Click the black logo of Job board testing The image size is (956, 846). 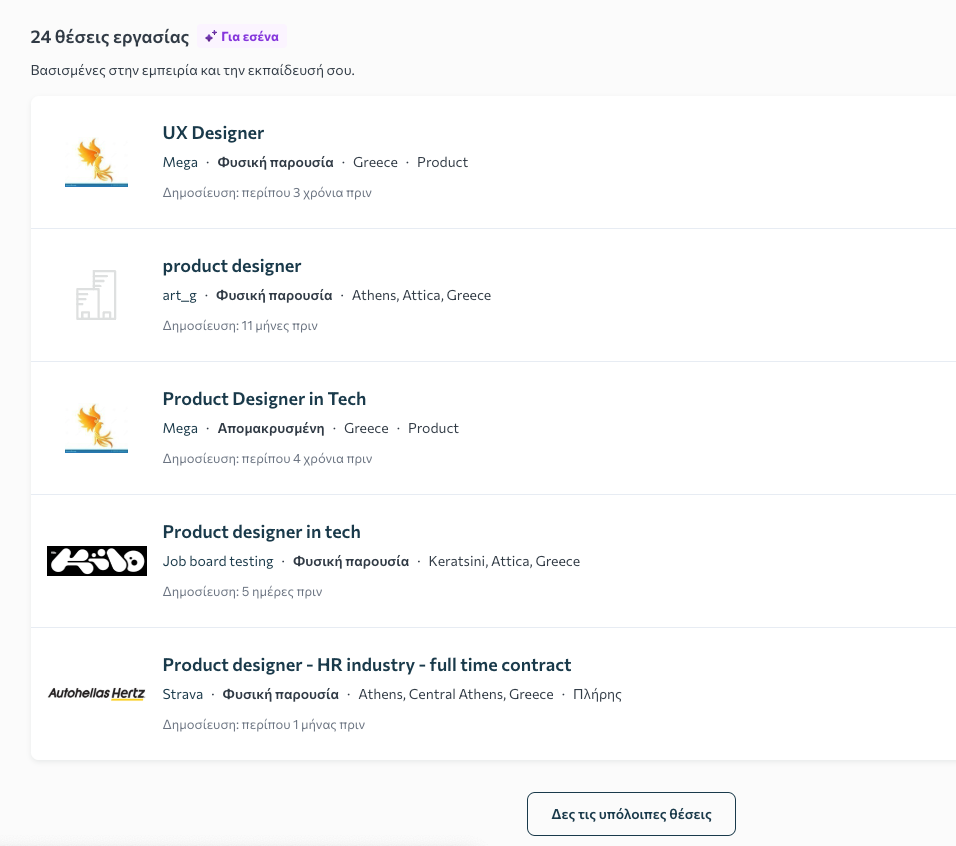97,561
